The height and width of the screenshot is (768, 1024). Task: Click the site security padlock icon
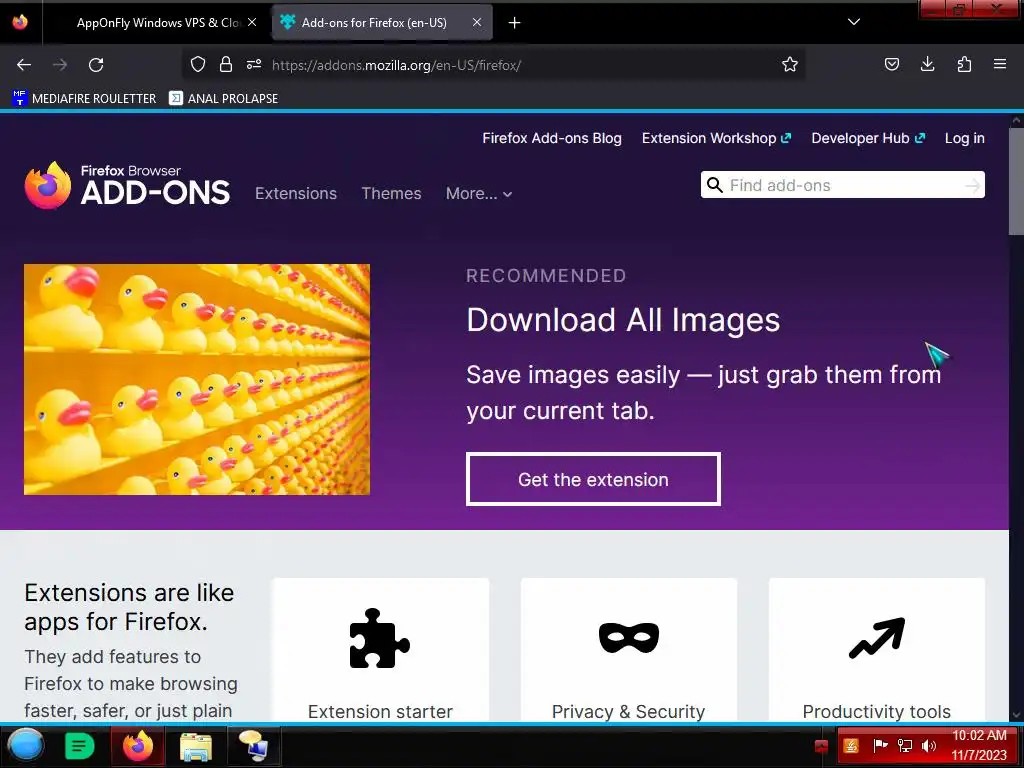coord(226,64)
